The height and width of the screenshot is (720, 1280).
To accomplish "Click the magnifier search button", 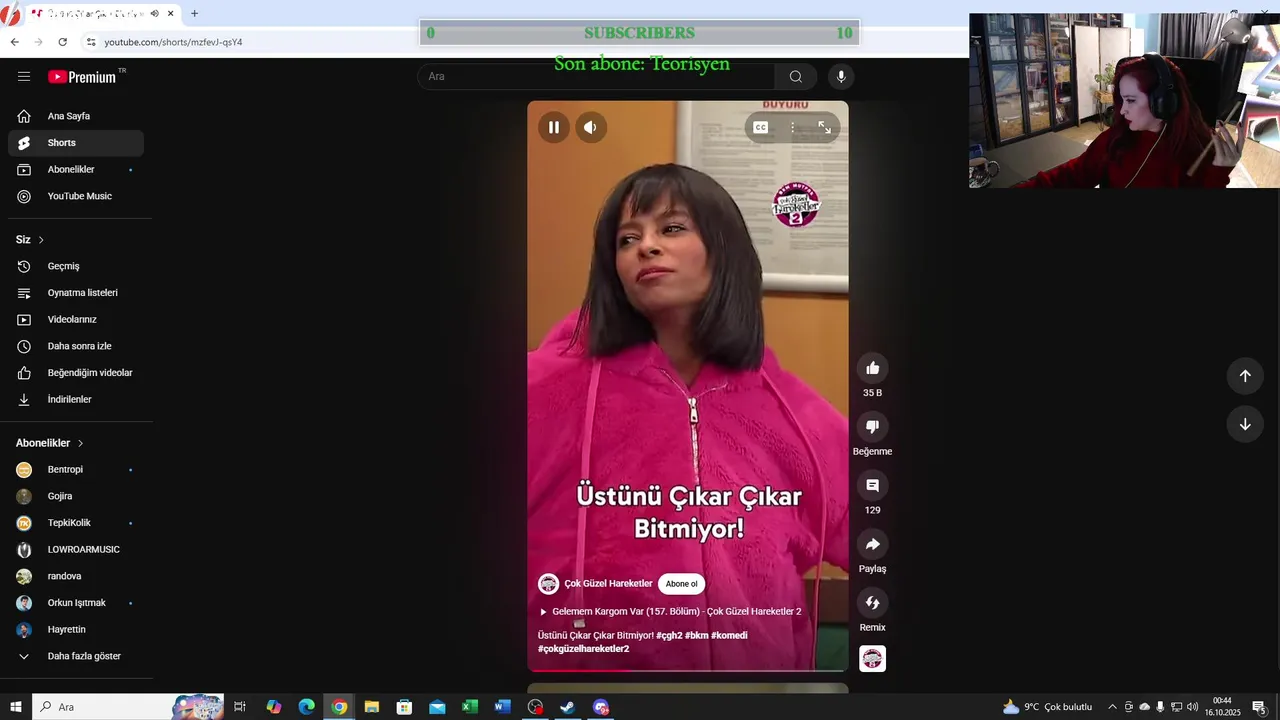I will (796, 76).
